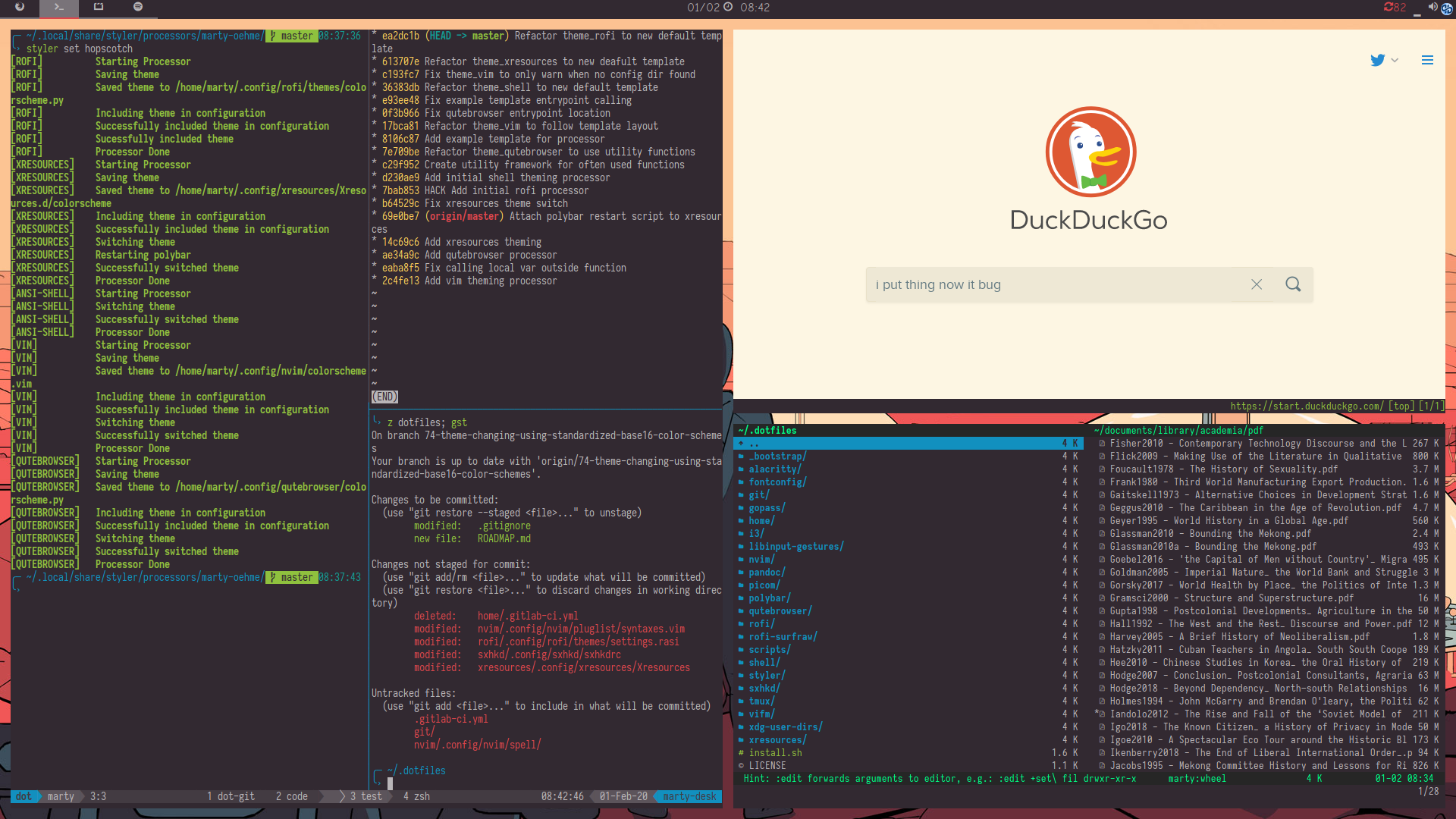Select install.sh in the dotfiles pane
The height and width of the screenshot is (819, 1456).
coord(775,753)
